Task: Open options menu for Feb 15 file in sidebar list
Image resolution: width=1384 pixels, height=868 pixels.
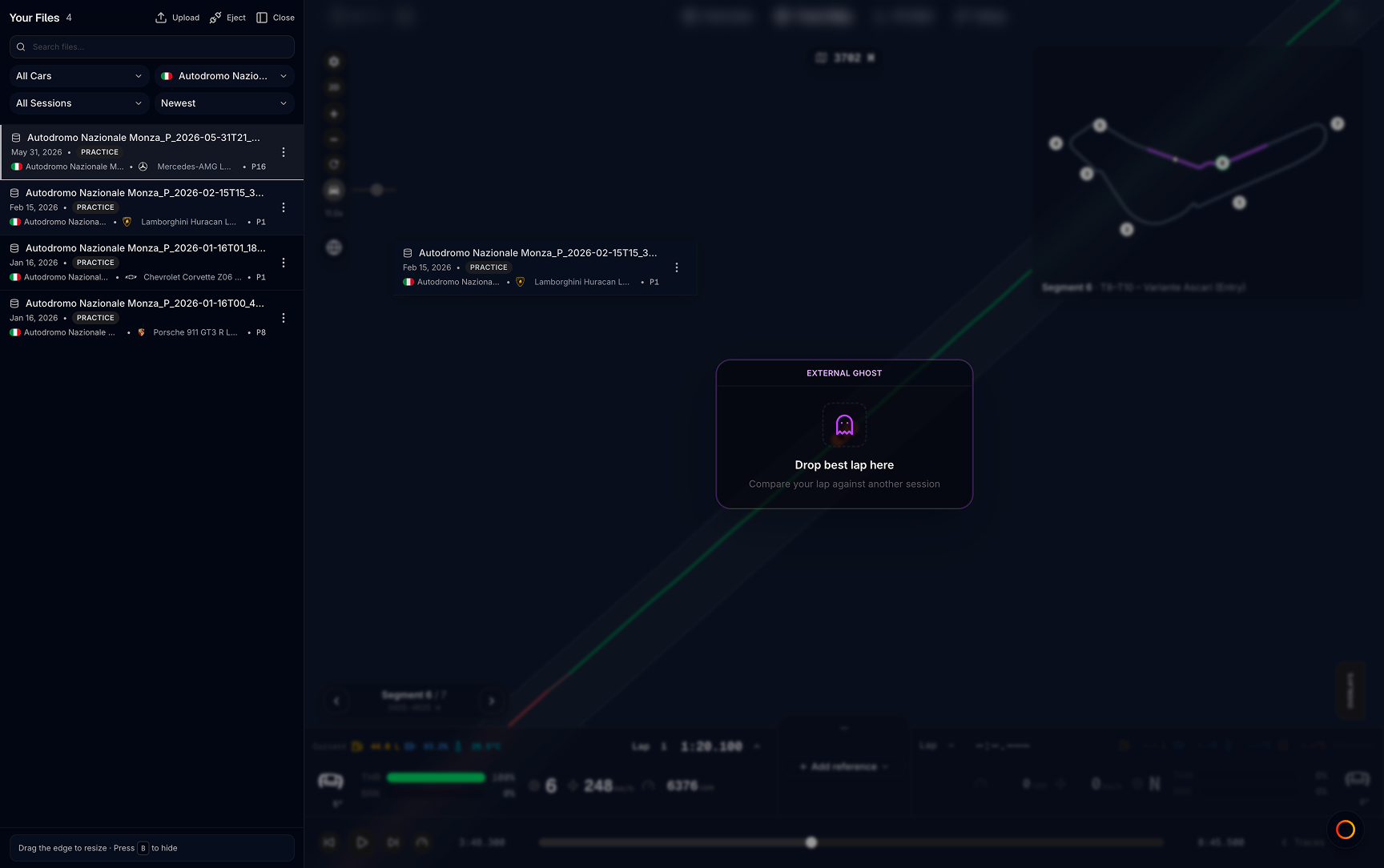Action: coord(284,207)
